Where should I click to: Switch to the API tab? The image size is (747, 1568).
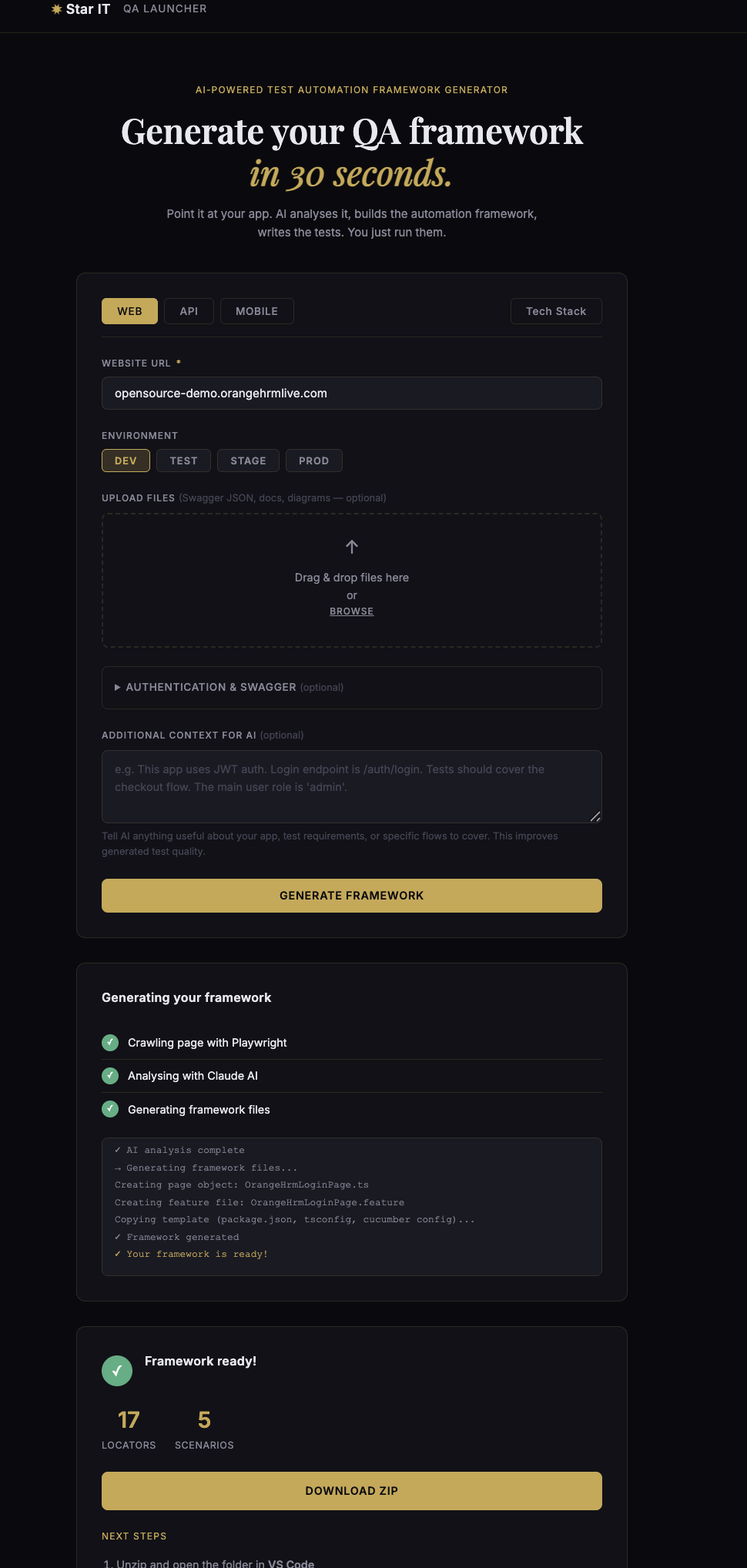tap(189, 311)
